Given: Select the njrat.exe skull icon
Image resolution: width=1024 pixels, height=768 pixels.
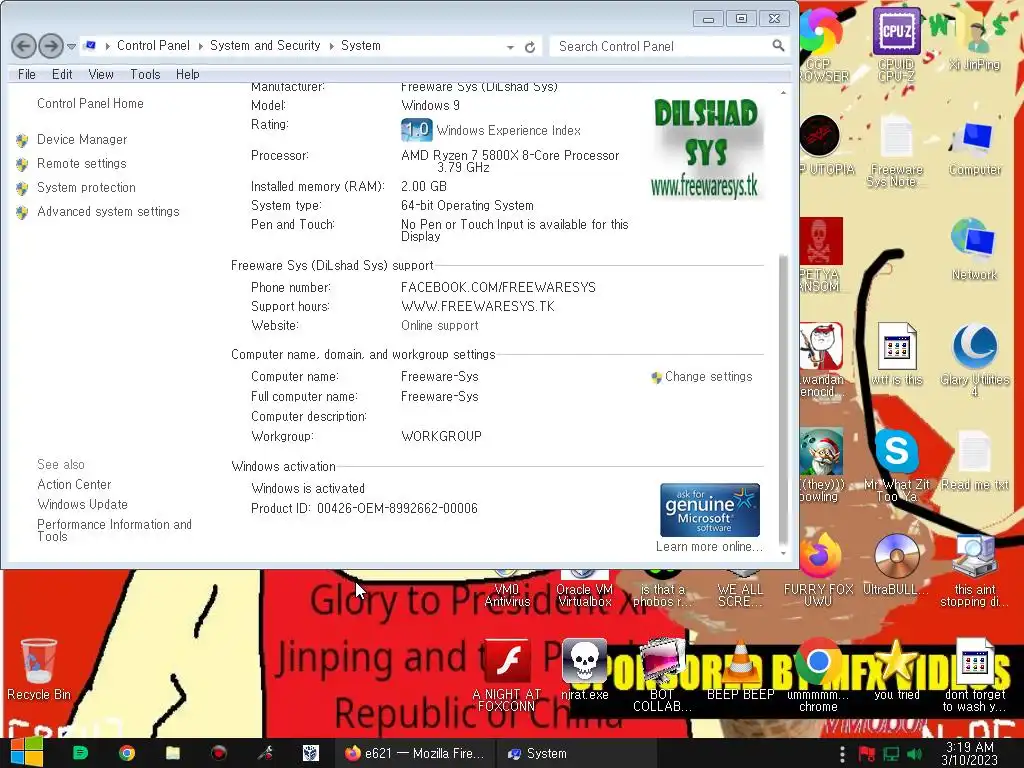Looking at the screenshot, I should [x=584, y=669].
